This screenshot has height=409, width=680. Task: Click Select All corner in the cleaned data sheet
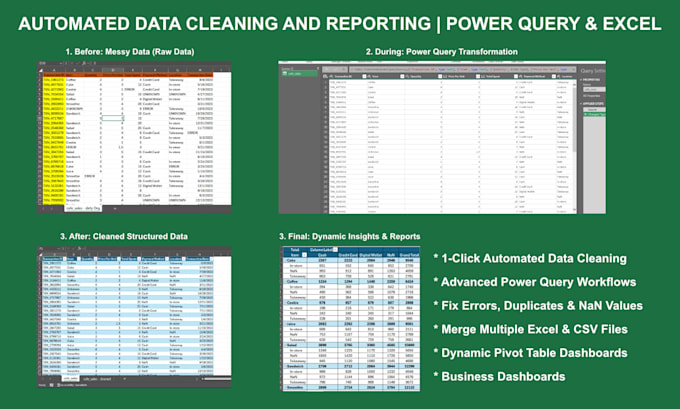41,255
